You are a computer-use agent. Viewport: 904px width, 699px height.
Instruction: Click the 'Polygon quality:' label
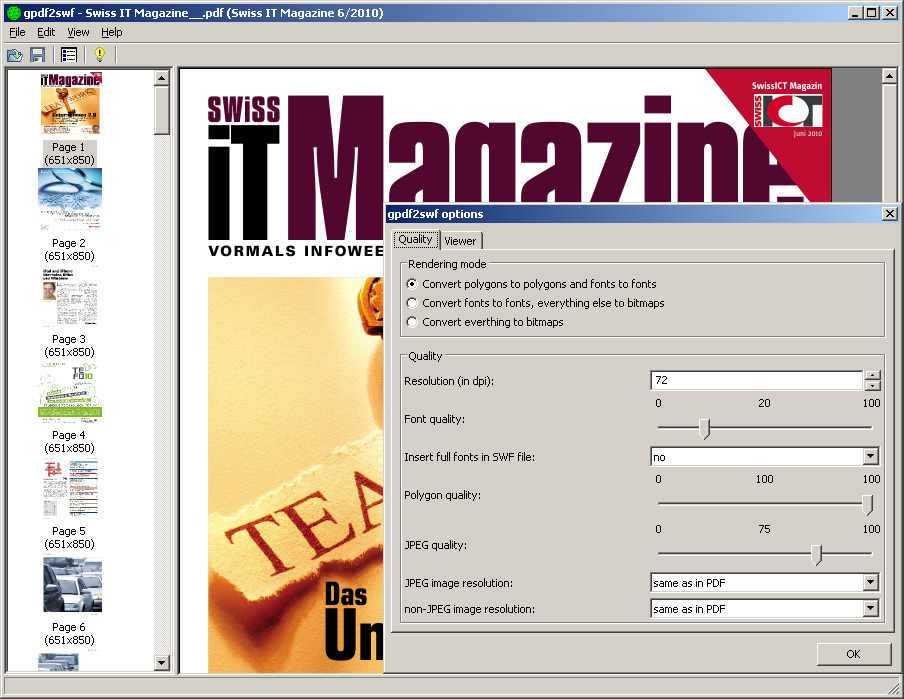[443, 495]
